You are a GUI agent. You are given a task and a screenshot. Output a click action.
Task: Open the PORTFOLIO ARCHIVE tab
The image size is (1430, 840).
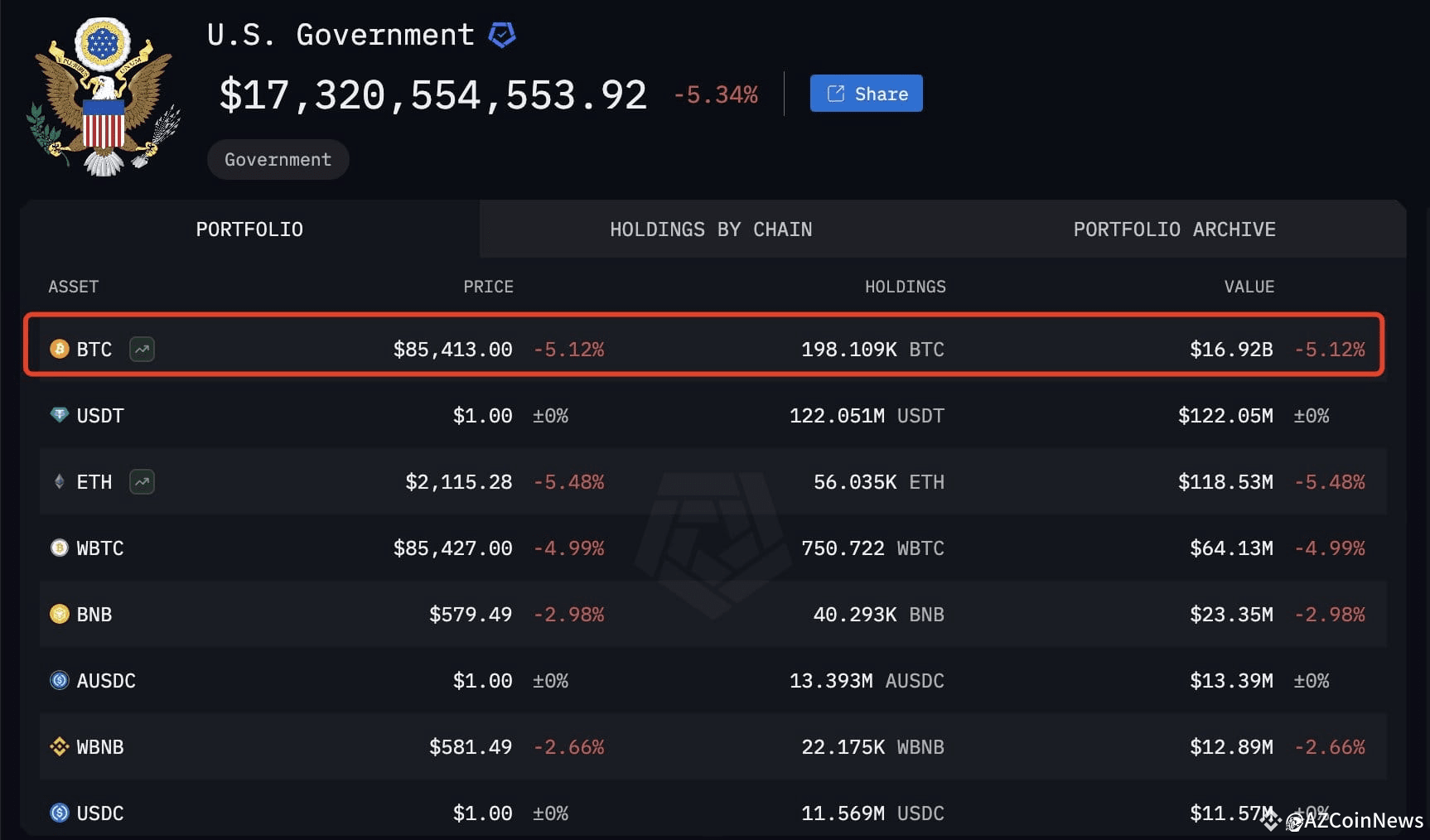click(x=1174, y=229)
